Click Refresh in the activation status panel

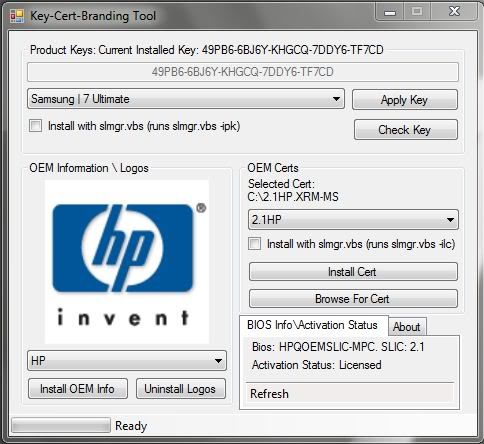[x=269, y=394]
